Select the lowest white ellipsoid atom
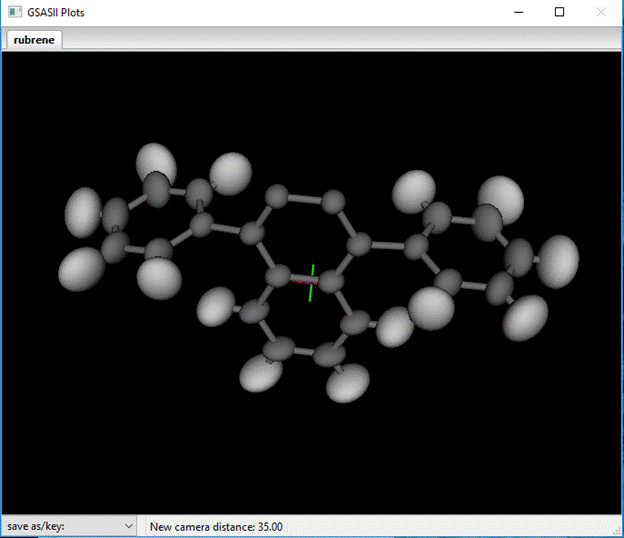 349,383
